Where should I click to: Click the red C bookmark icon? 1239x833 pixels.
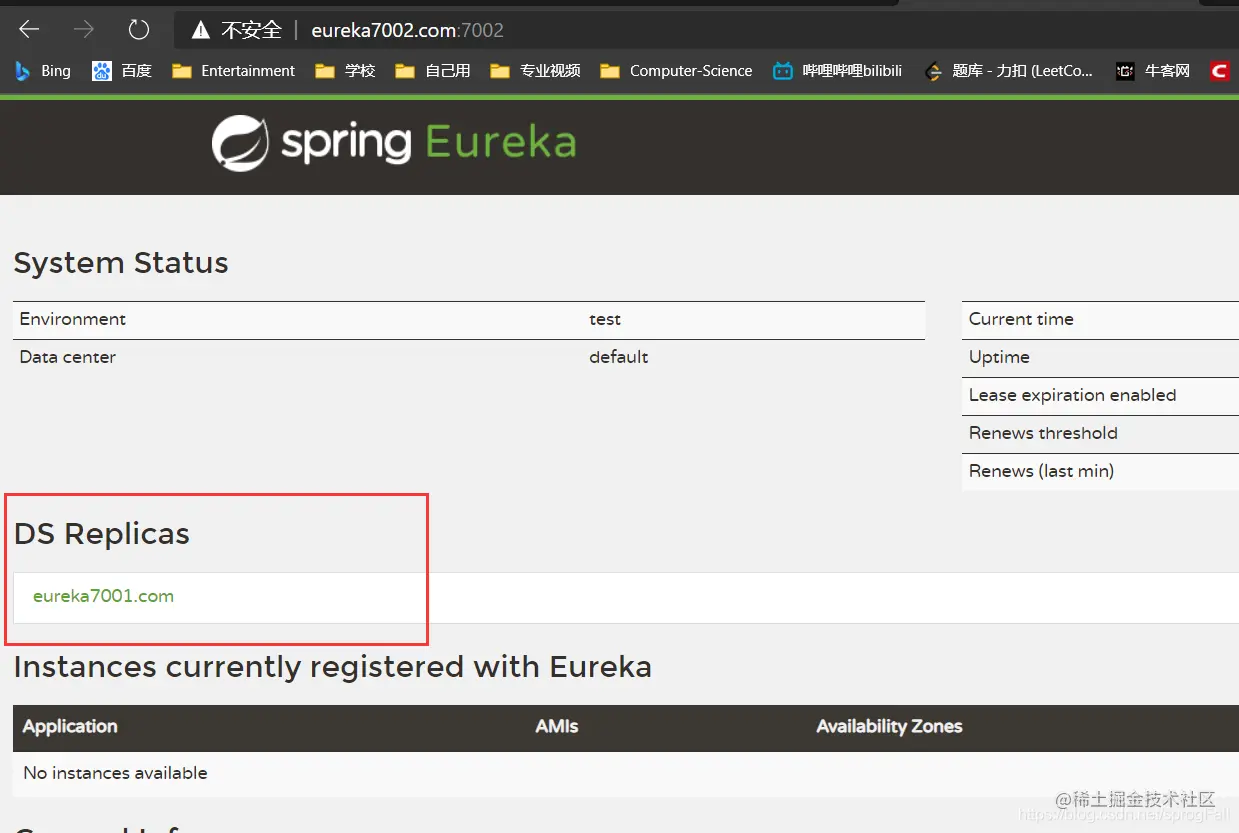pyautogui.click(x=1219, y=71)
